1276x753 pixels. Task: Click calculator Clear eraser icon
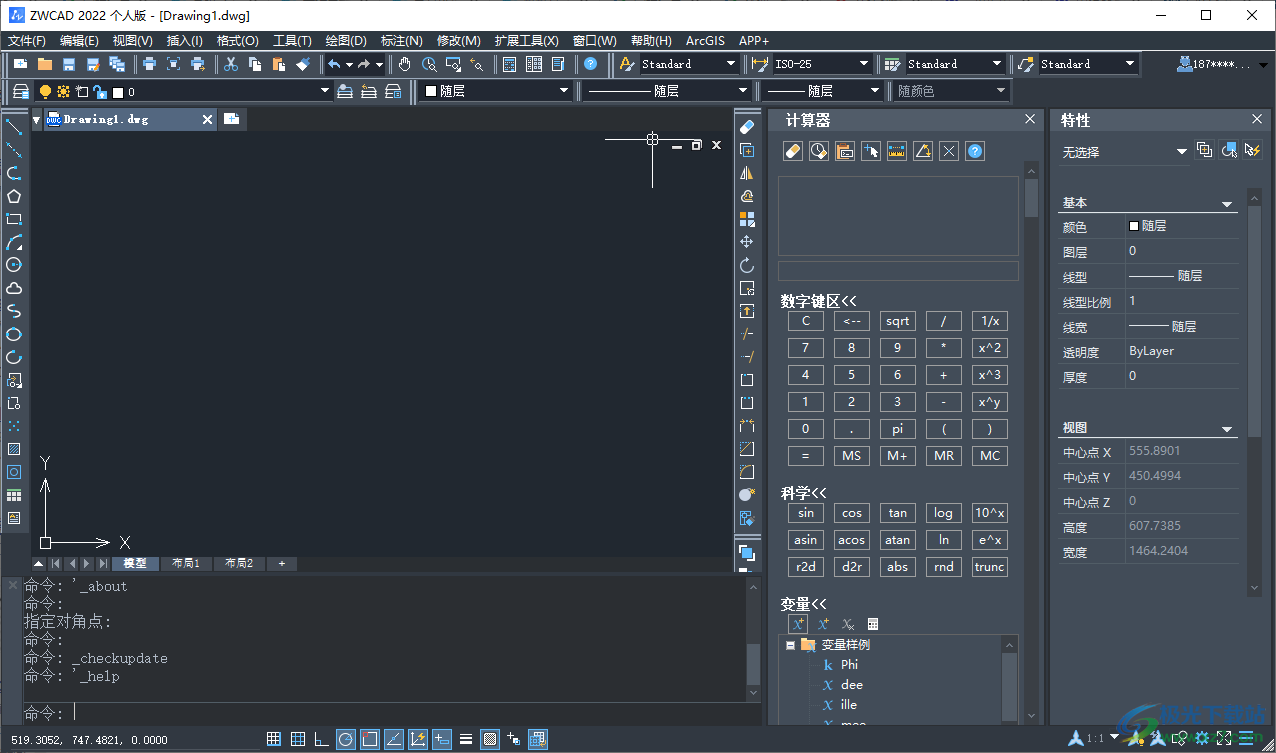pos(793,151)
